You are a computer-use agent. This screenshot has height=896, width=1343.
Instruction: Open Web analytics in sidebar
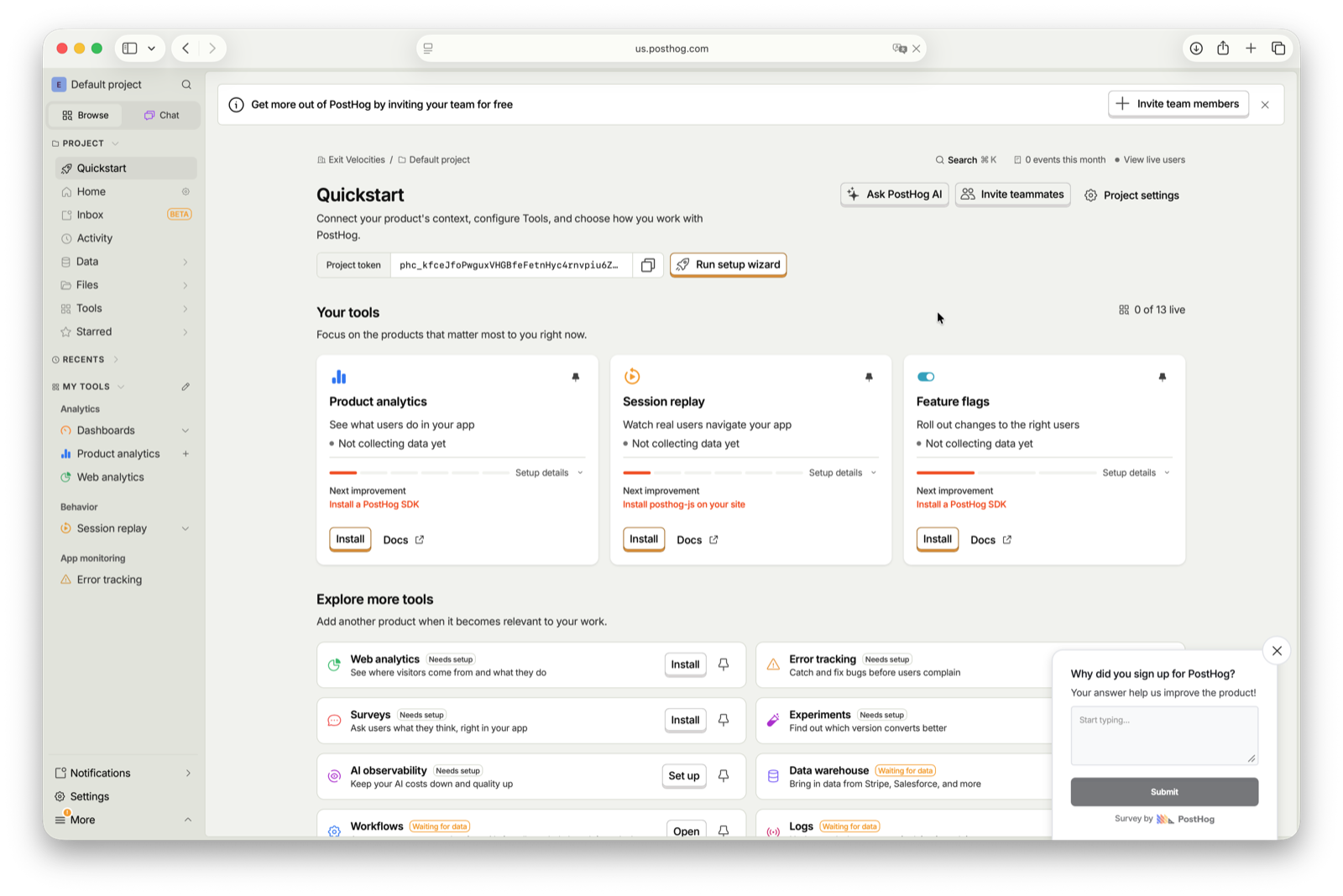click(x=126, y=477)
